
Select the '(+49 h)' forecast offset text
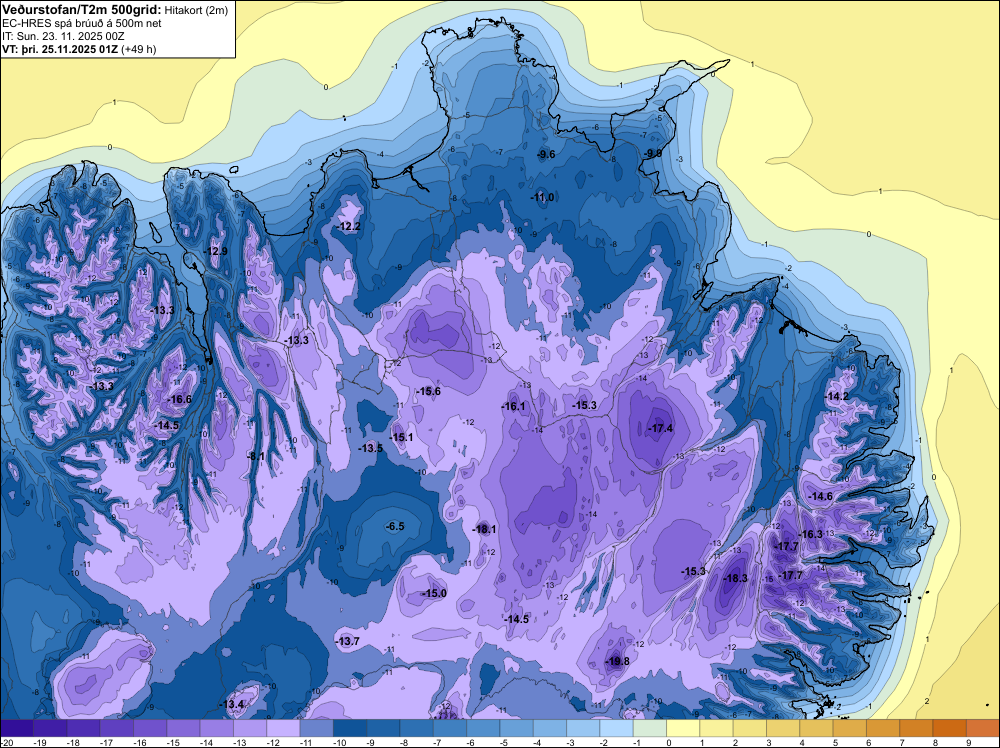pyautogui.click(x=140, y=48)
